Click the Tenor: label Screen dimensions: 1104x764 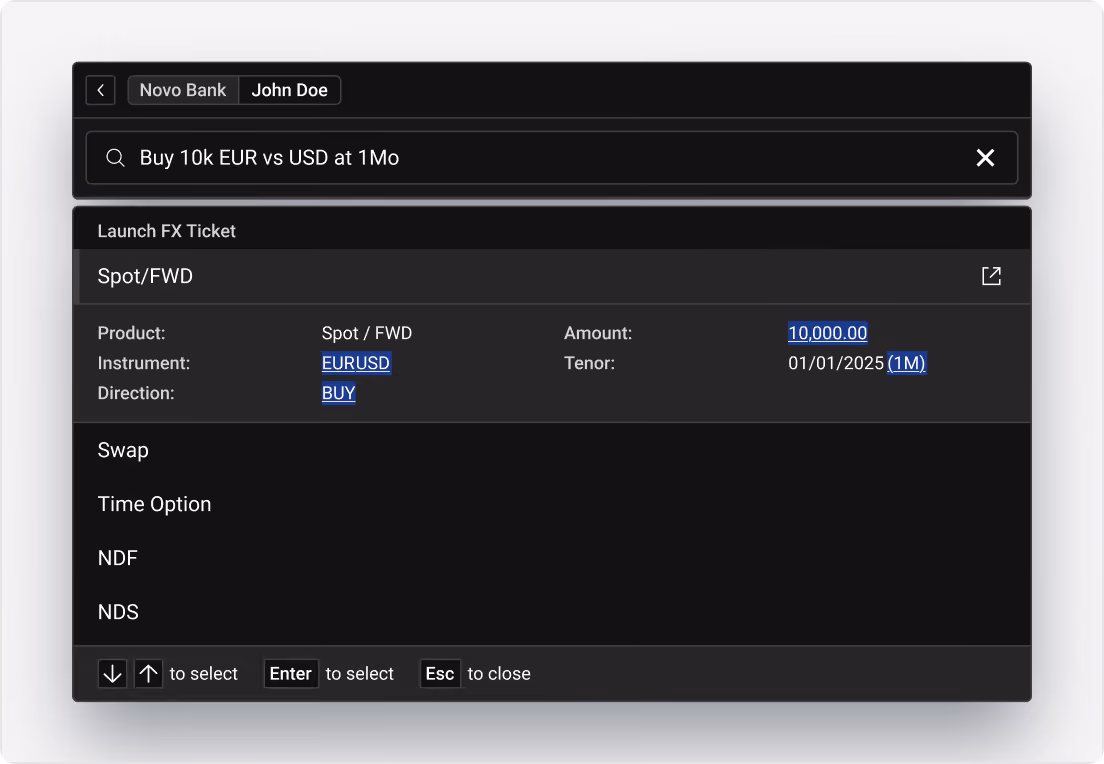click(589, 363)
